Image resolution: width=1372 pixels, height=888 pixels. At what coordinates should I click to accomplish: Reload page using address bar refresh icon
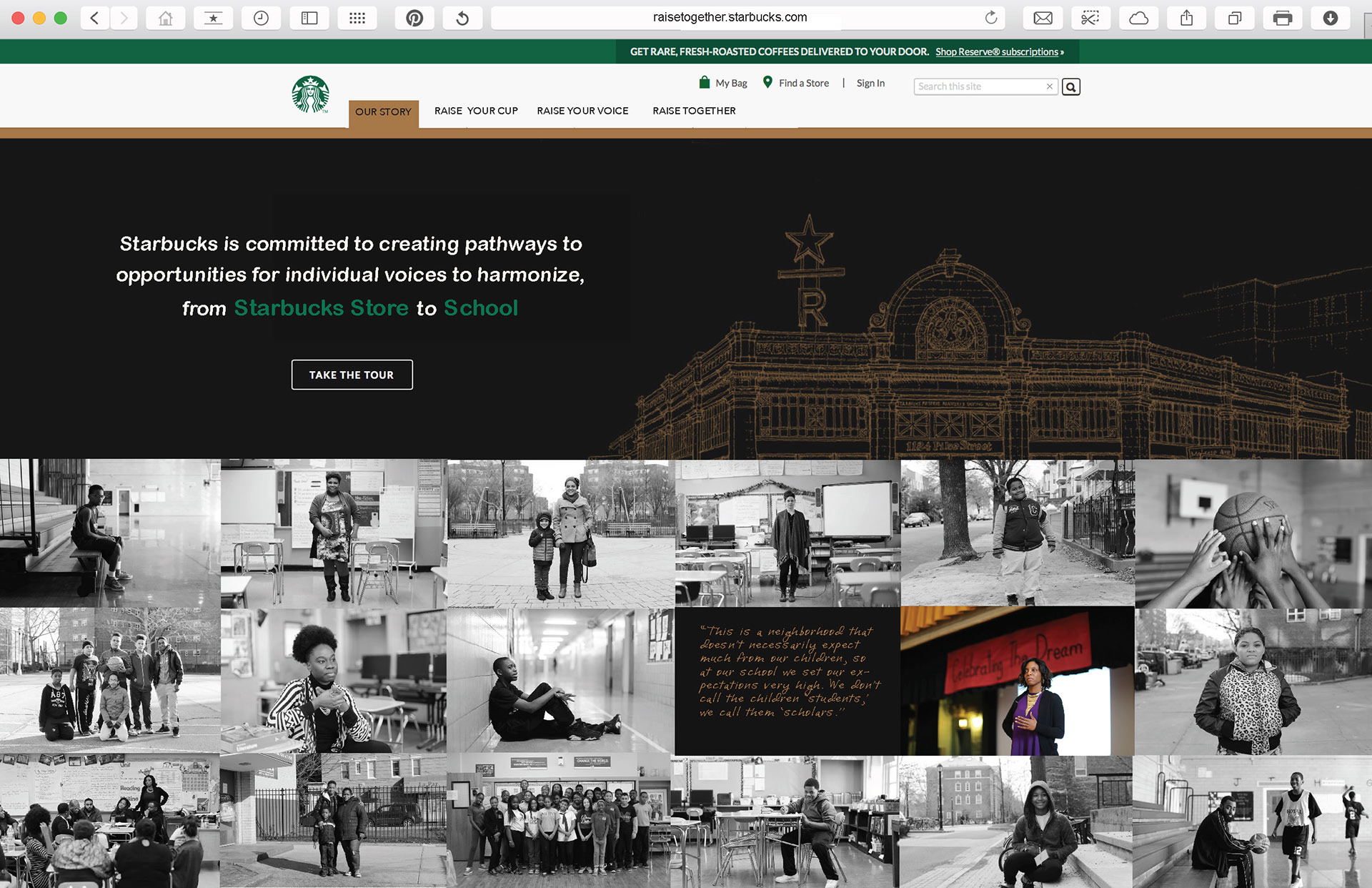(x=990, y=18)
